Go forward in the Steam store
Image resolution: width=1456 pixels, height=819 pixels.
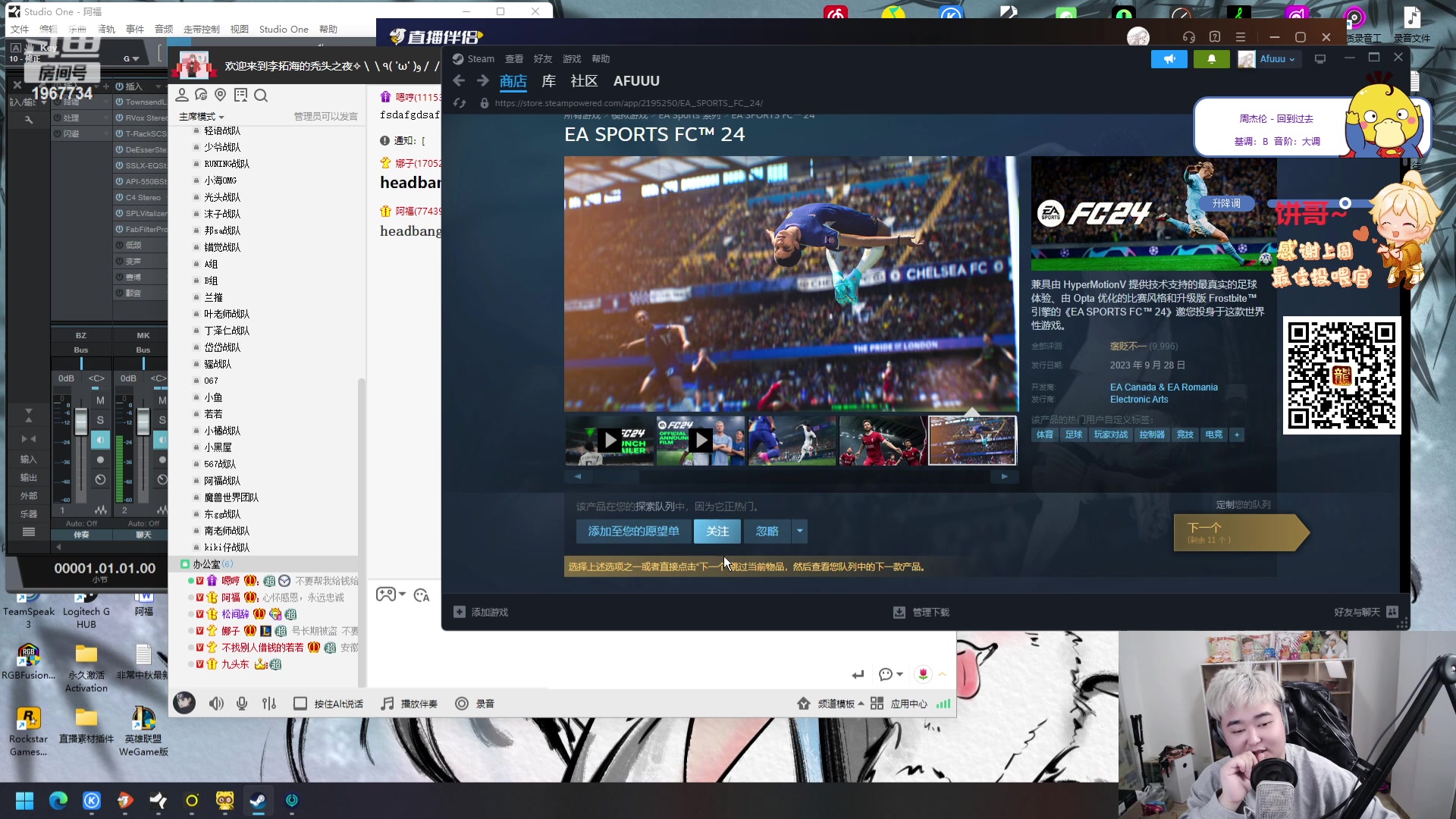tap(482, 81)
